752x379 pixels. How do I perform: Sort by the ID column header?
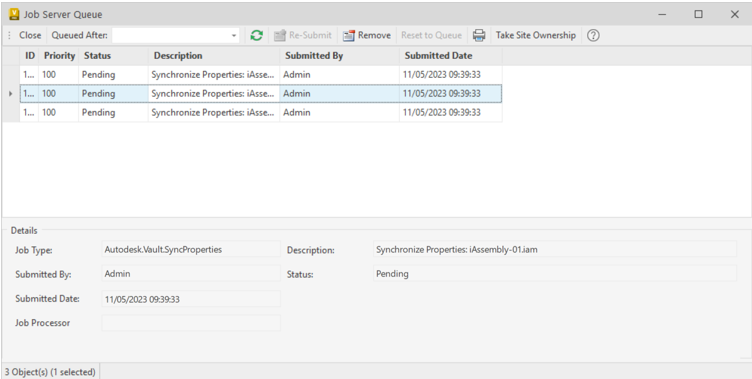click(30, 56)
